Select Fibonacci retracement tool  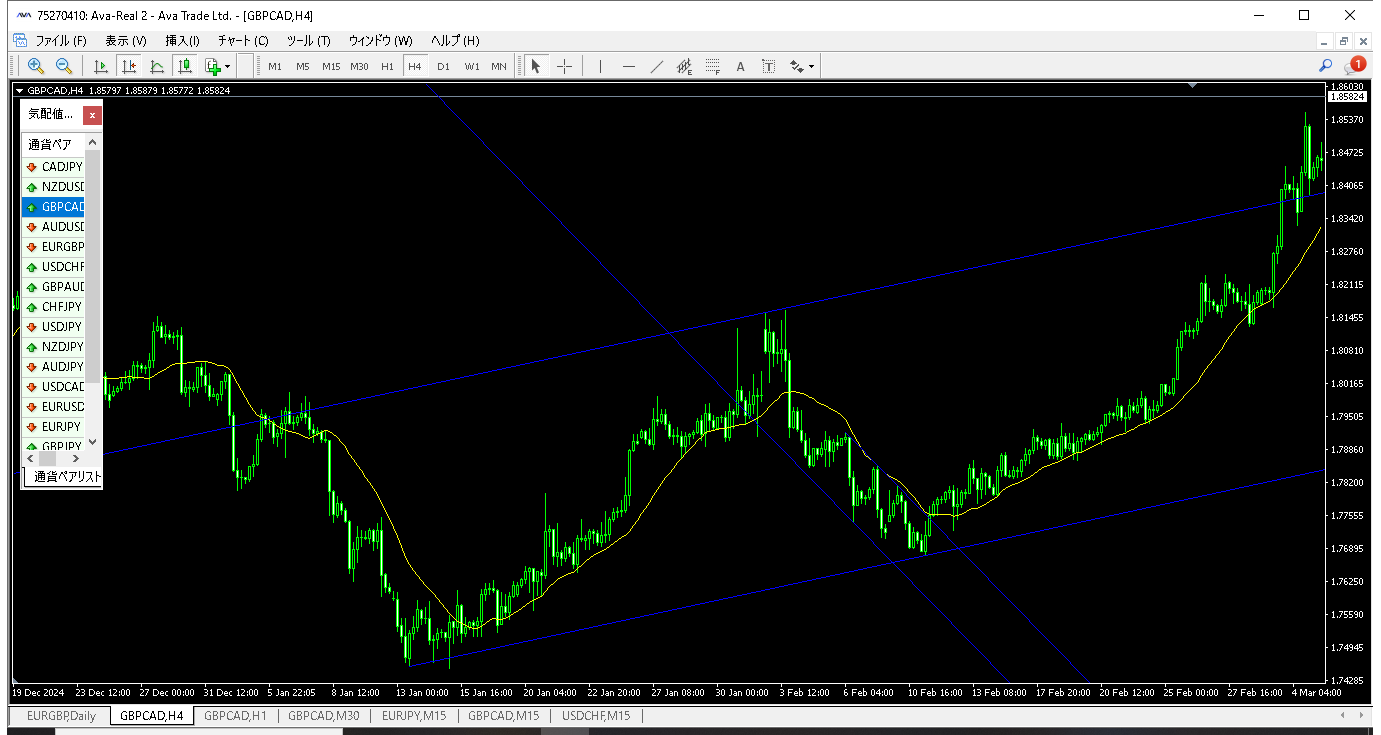pos(712,66)
